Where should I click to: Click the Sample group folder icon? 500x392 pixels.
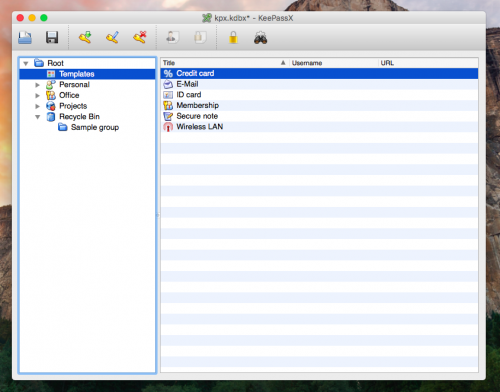tap(63, 127)
